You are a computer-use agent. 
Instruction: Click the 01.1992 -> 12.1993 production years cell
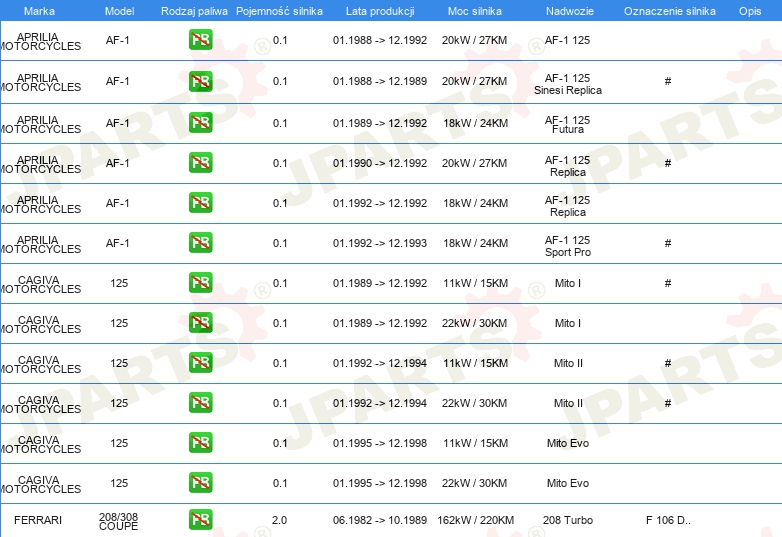[380, 243]
